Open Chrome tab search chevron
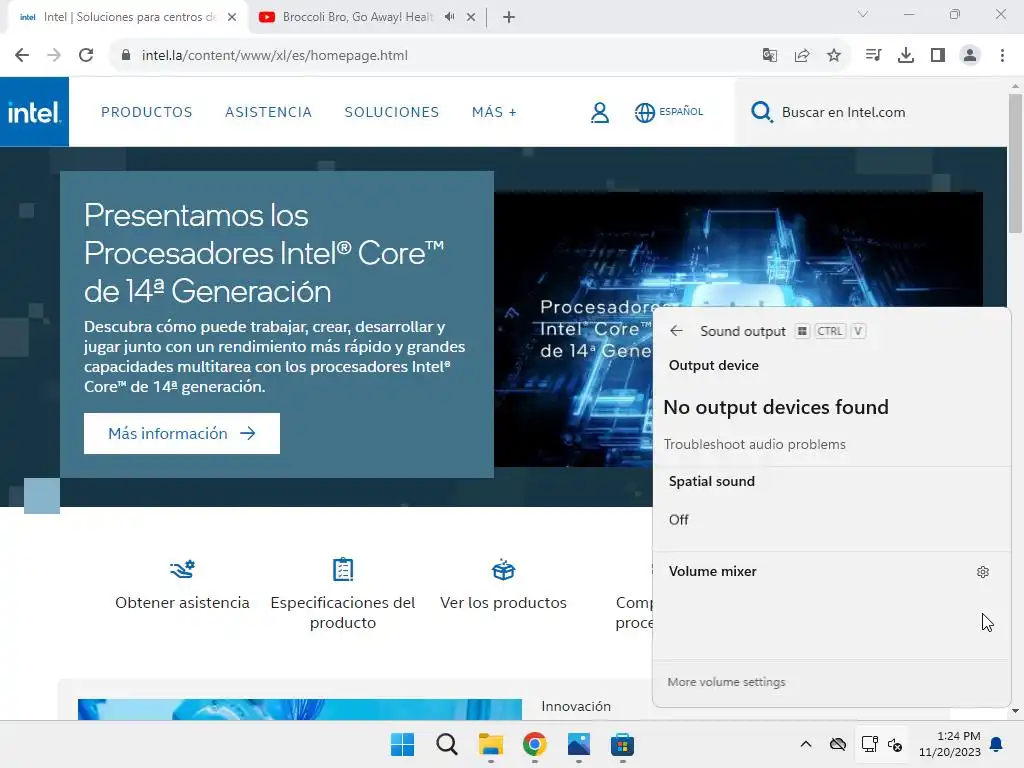Viewport: 1024px width, 768px height. tap(863, 14)
